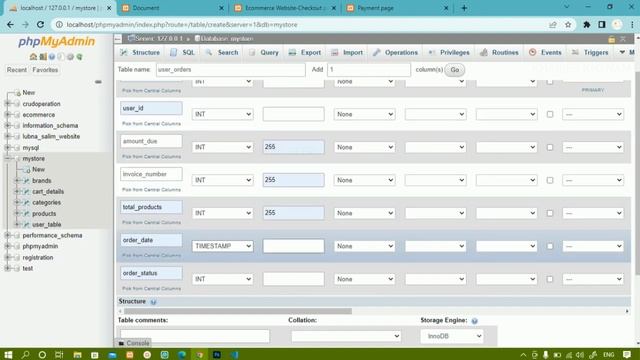The height and width of the screenshot is (360, 640).
Task: Open MySQL documentation icon in sidebar
Action: click(x=61, y=57)
